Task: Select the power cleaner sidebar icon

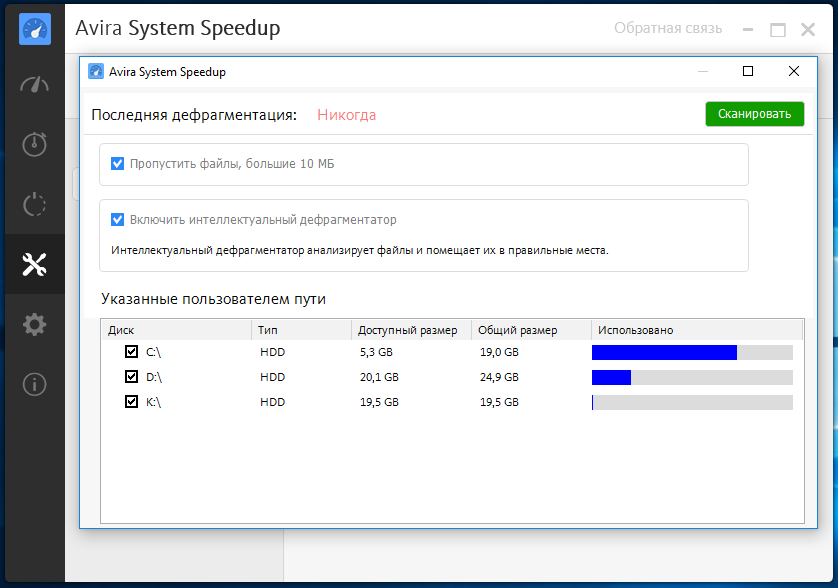Action: coord(35,205)
